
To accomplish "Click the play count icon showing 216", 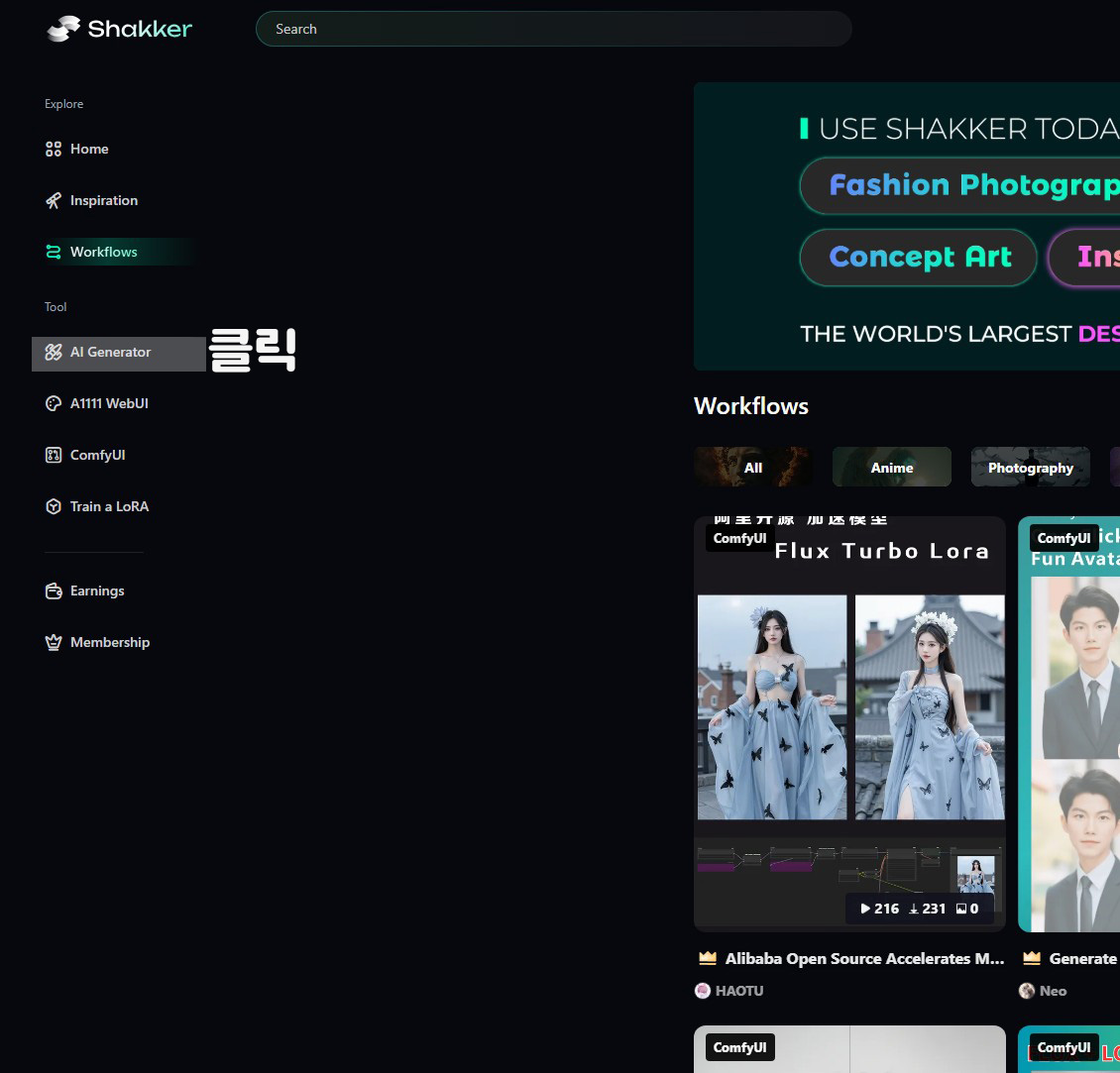I will click(x=865, y=909).
